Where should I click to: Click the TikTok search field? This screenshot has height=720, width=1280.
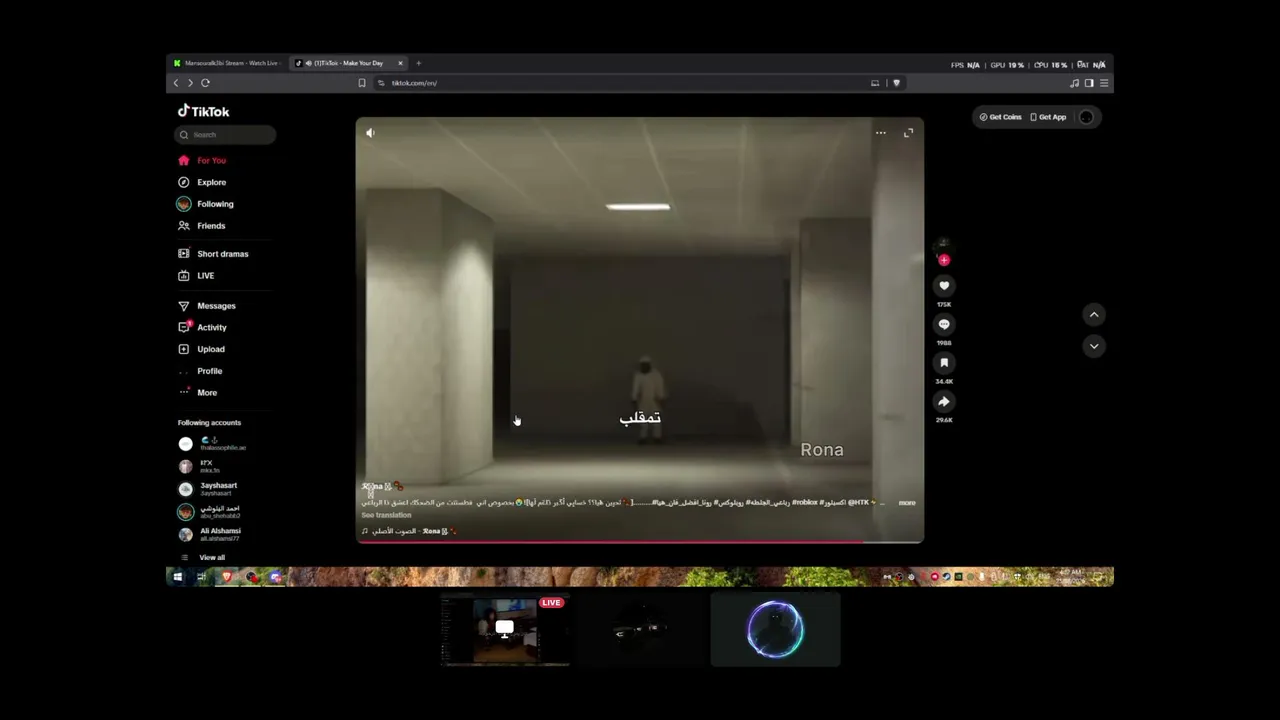coord(225,134)
